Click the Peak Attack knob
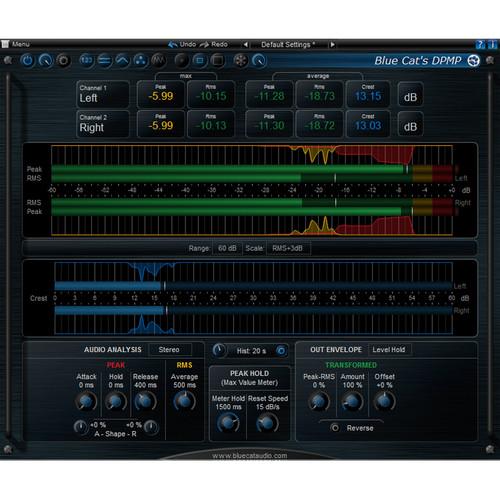The height and width of the screenshot is (500, 500). click(86, 401)
